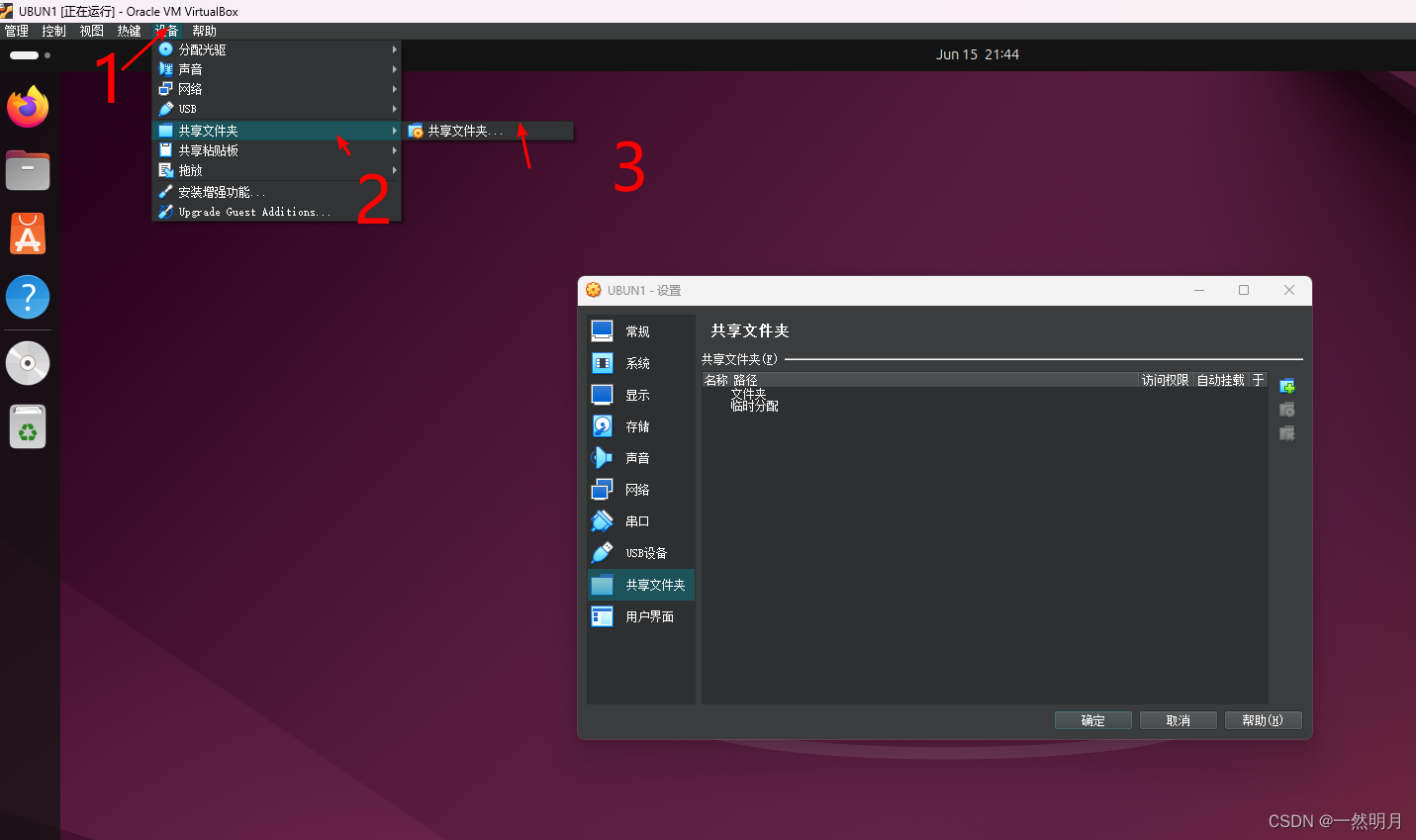Click the Activities workspace indicator

[30, 55]
